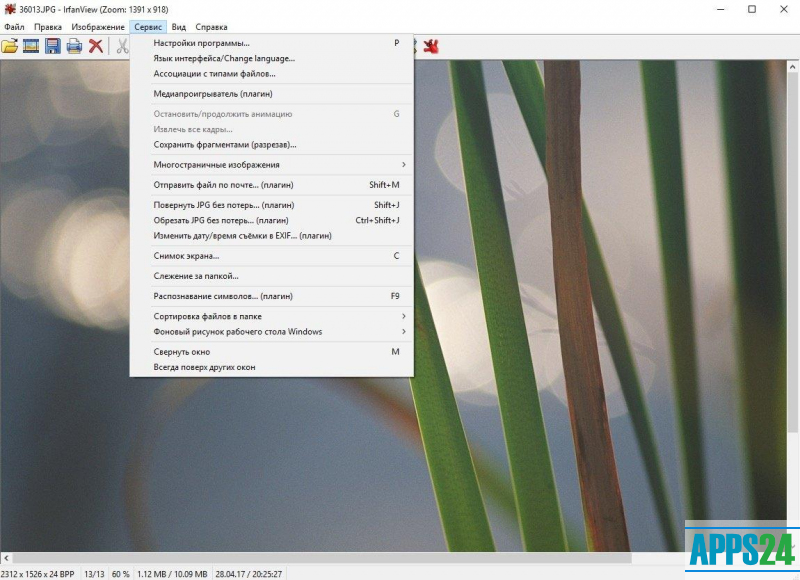Click the Open file folder icon
This screenshot has height=580, width=800.
[x=10, y=46]
